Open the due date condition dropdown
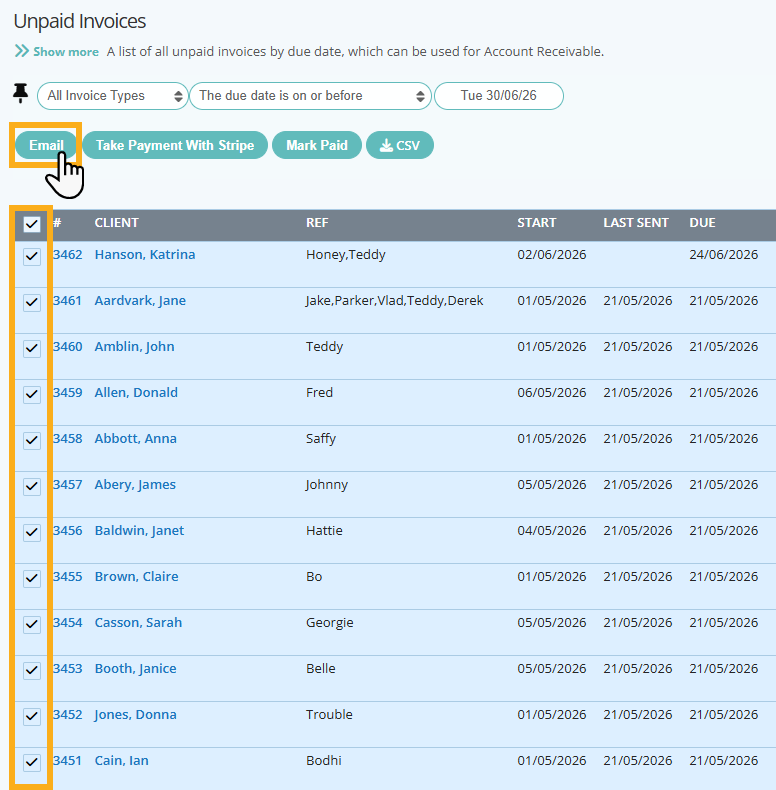This screenshot has width=776, height=790. click(310, 96)
